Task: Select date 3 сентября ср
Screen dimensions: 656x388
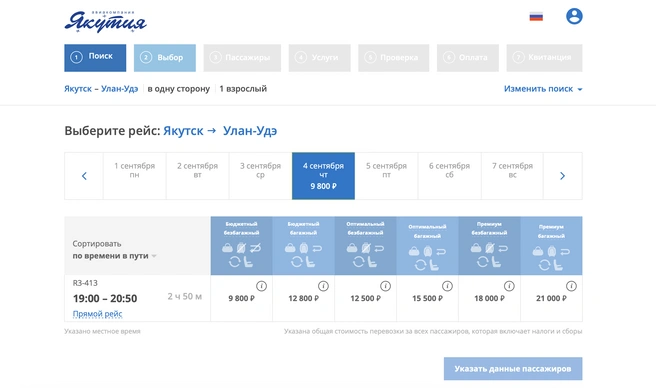Action: pos(260,176)
